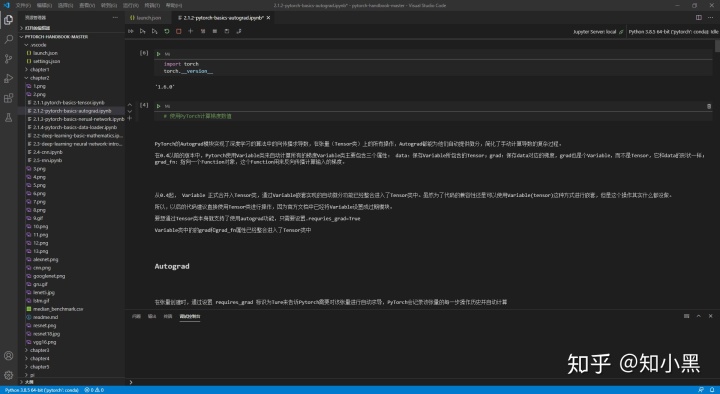Open the Help menu (帮助)
This screenshot has width=720, height=394.
(174, 6)
